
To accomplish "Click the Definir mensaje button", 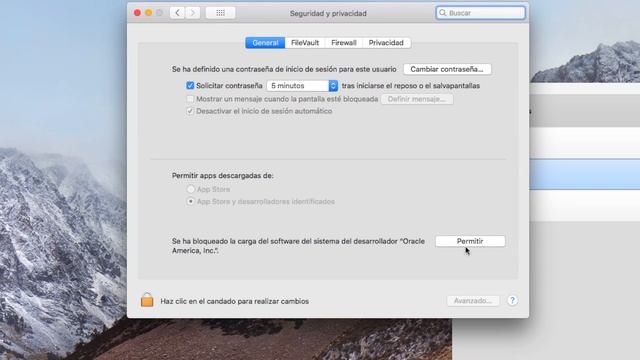I will tap(417, 99).
